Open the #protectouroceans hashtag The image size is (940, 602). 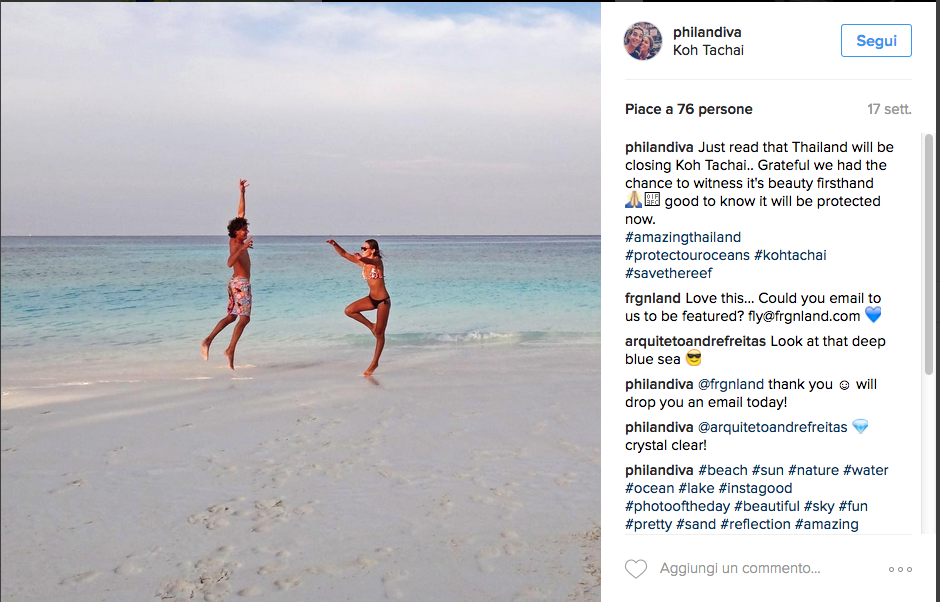tap(687, 255)
